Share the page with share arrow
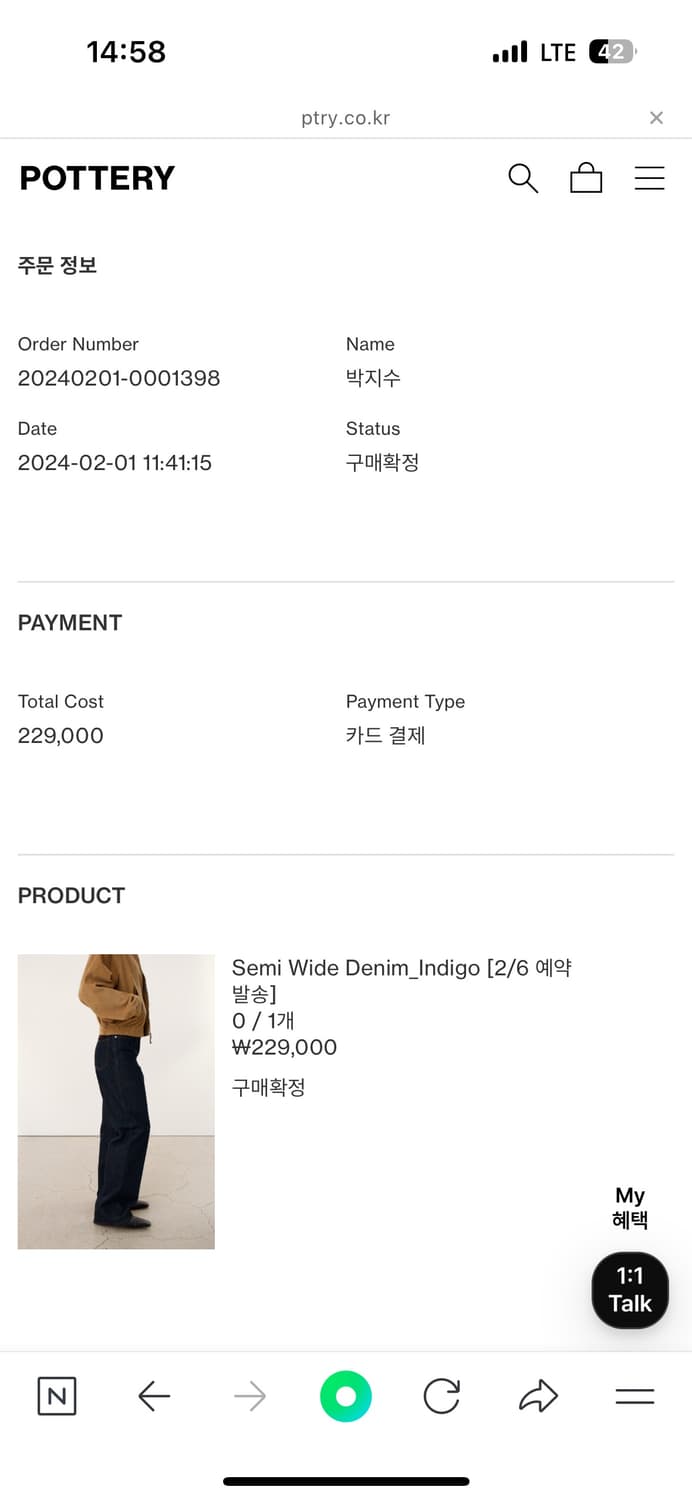Viewport: 692px width, 1500px height. click(538, 1396)
